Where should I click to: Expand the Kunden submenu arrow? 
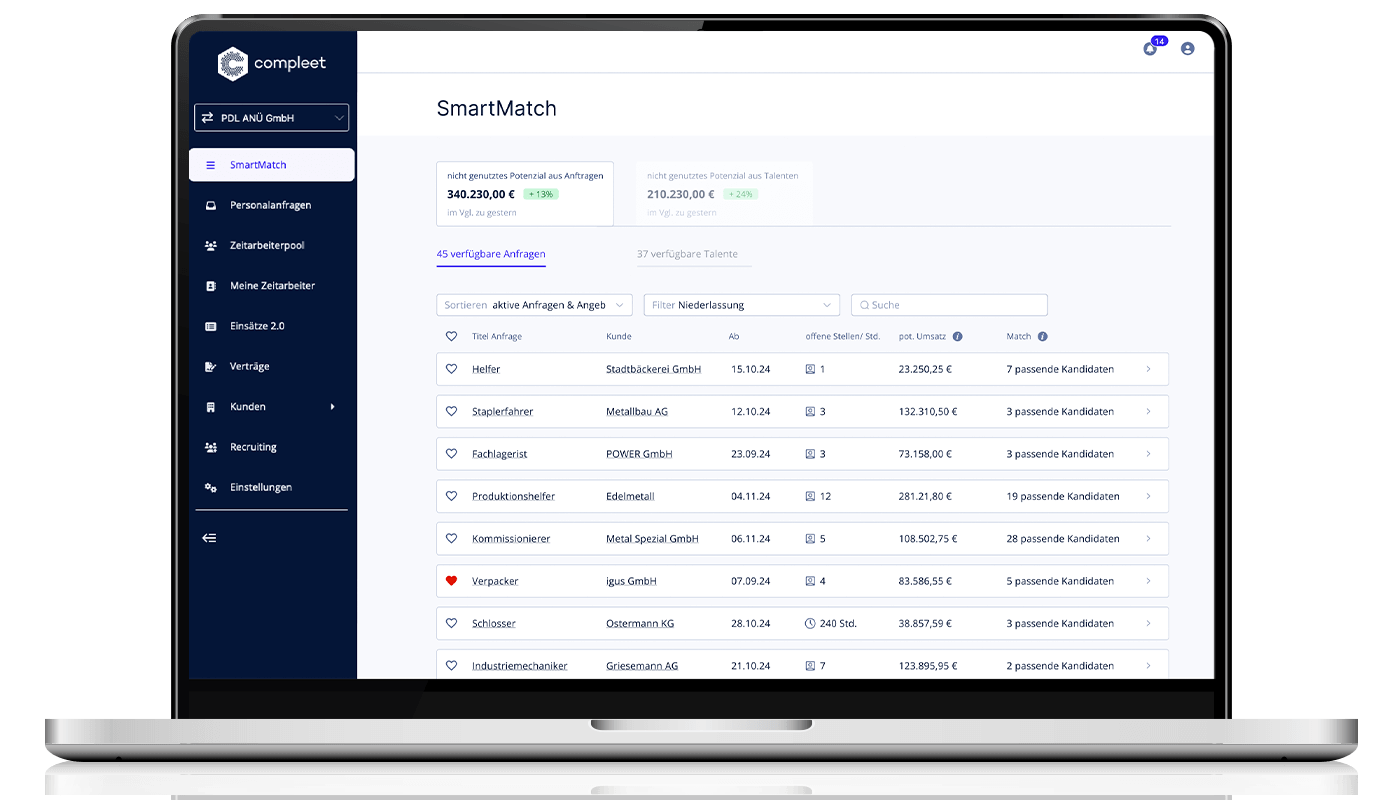pyautogui.click(x=332, y=407)
